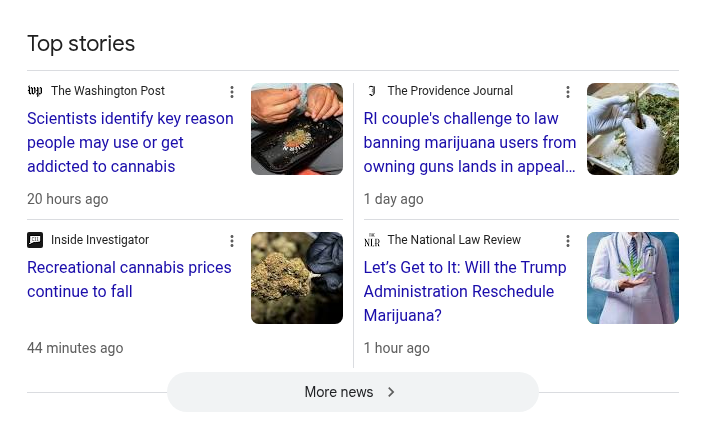
Task: Open options menu for Washington Post story
Action: (x=232, y=92)
